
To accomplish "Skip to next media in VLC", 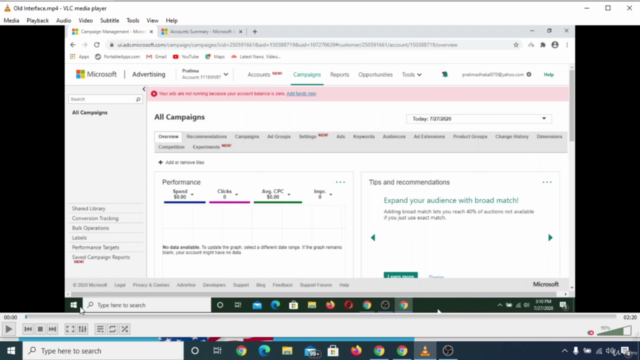I will coord(52,329).
